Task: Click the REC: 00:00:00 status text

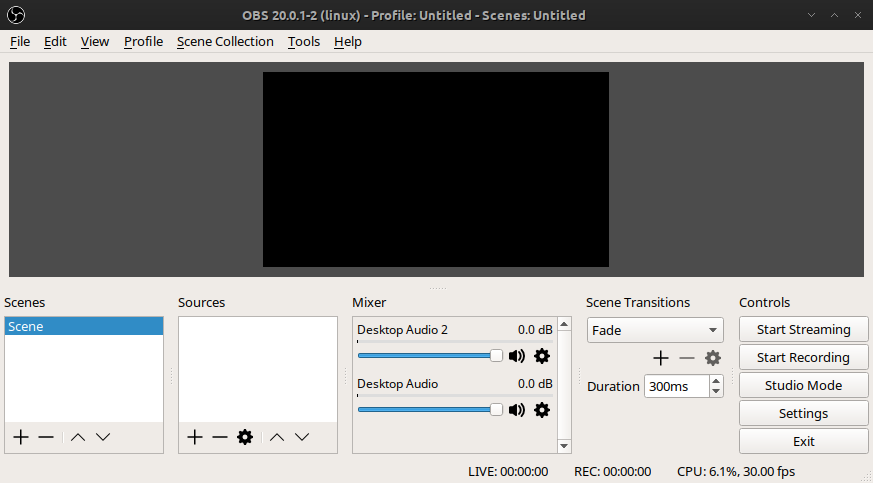Action: 612,471
